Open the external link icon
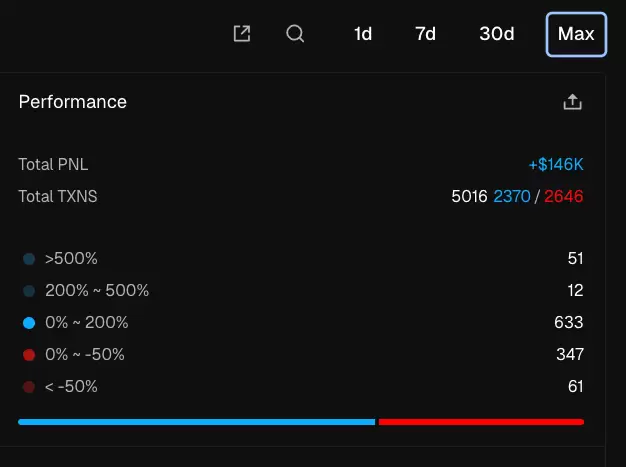The image size is (626, 467). [x=242, y=34]
